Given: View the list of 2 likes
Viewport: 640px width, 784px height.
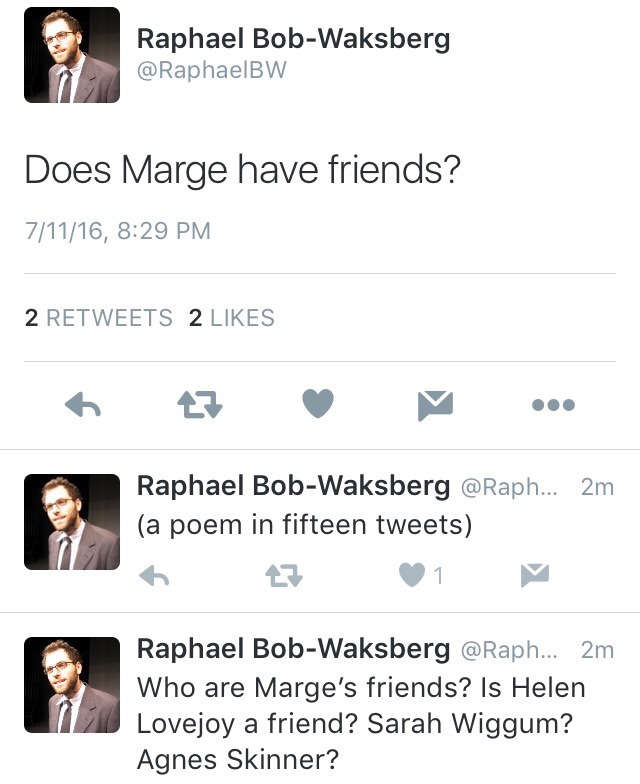Looking at the screenshot, I should 231,318.
